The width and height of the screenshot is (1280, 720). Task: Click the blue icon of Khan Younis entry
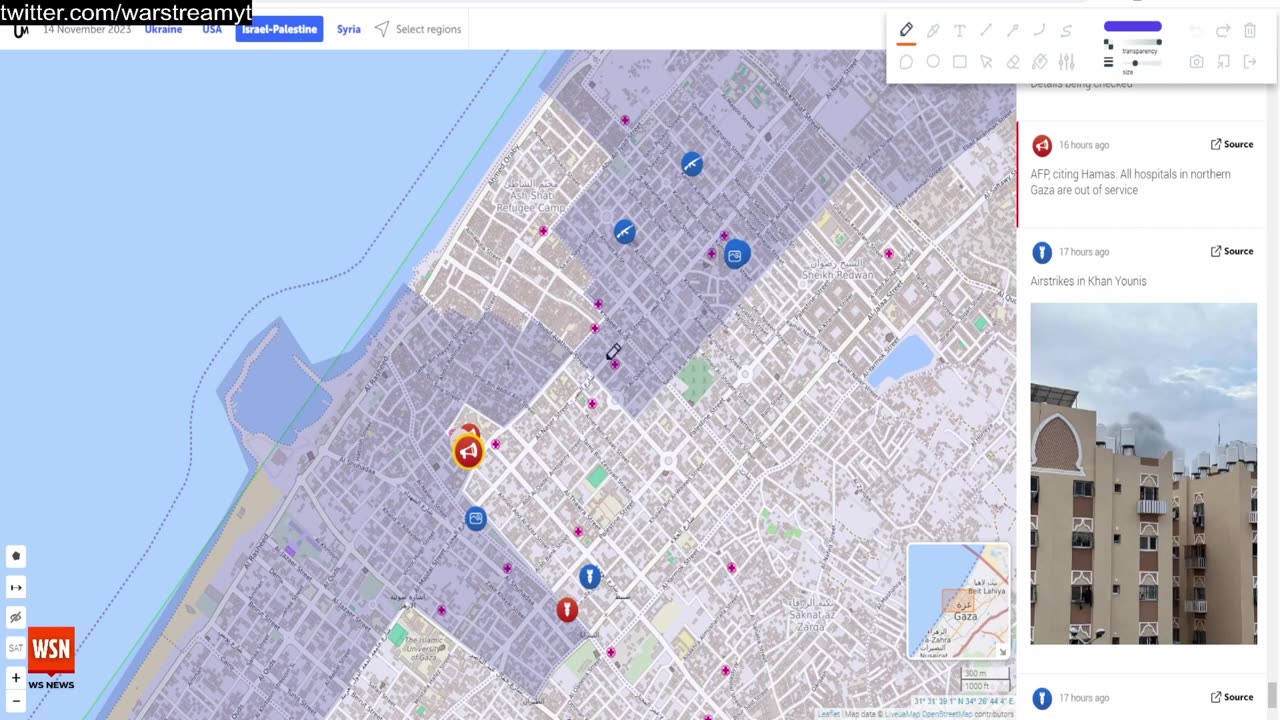point(1042,252)
